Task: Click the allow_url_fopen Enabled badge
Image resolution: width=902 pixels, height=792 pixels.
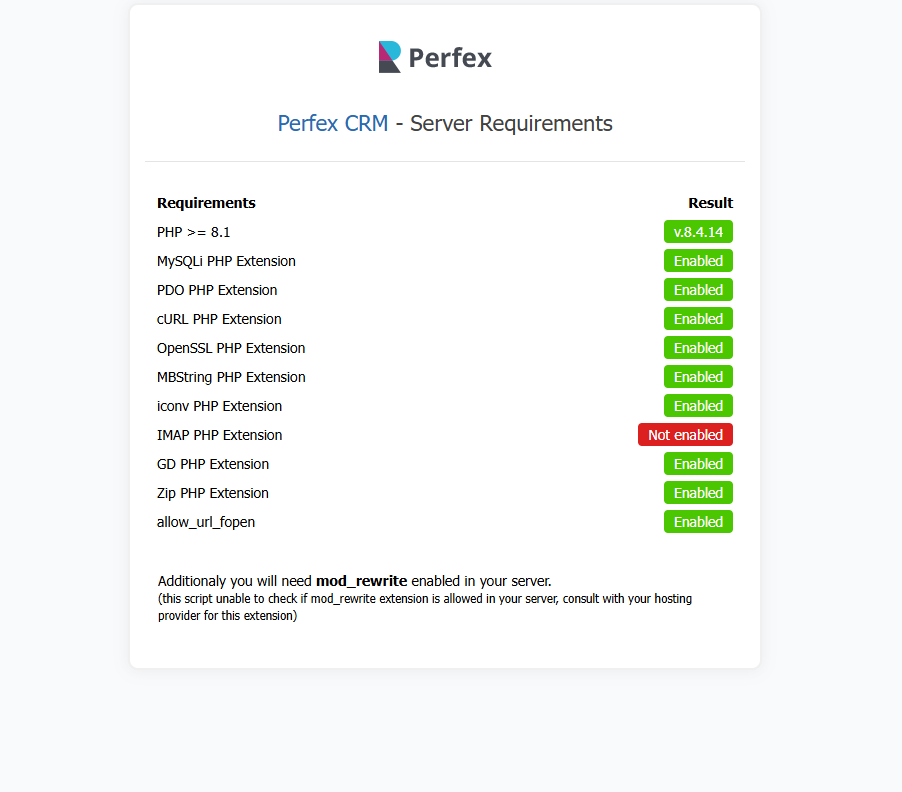Action: 698,522
